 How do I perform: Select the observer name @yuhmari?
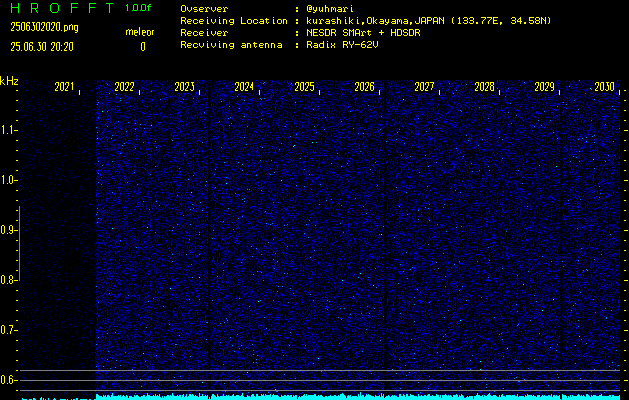[330, 9]
